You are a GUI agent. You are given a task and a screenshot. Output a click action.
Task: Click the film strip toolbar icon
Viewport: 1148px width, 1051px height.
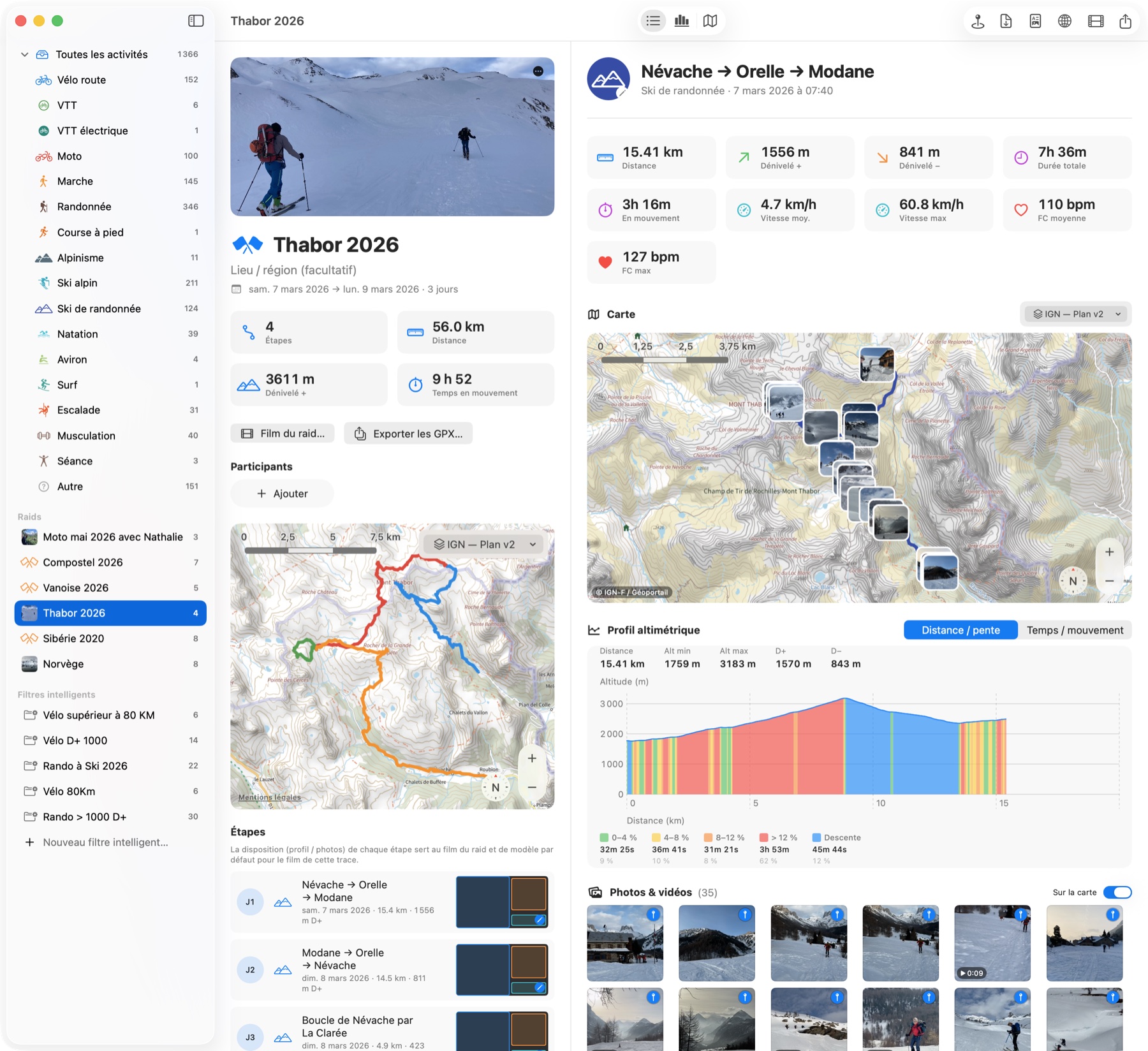pos(1096,21)
